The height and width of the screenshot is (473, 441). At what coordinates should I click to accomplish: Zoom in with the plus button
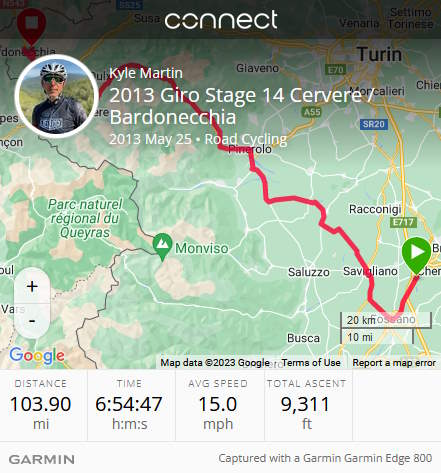(x=32, y=286)
